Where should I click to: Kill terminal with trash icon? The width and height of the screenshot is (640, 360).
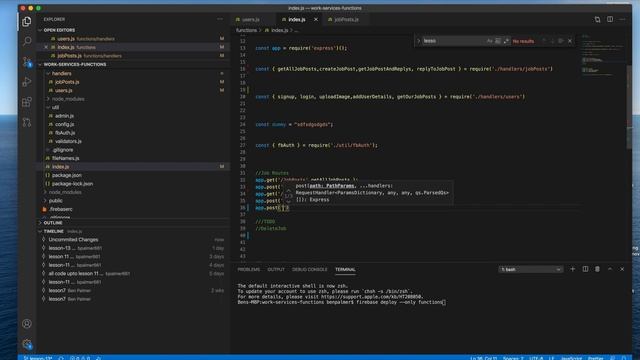[597, 269]
